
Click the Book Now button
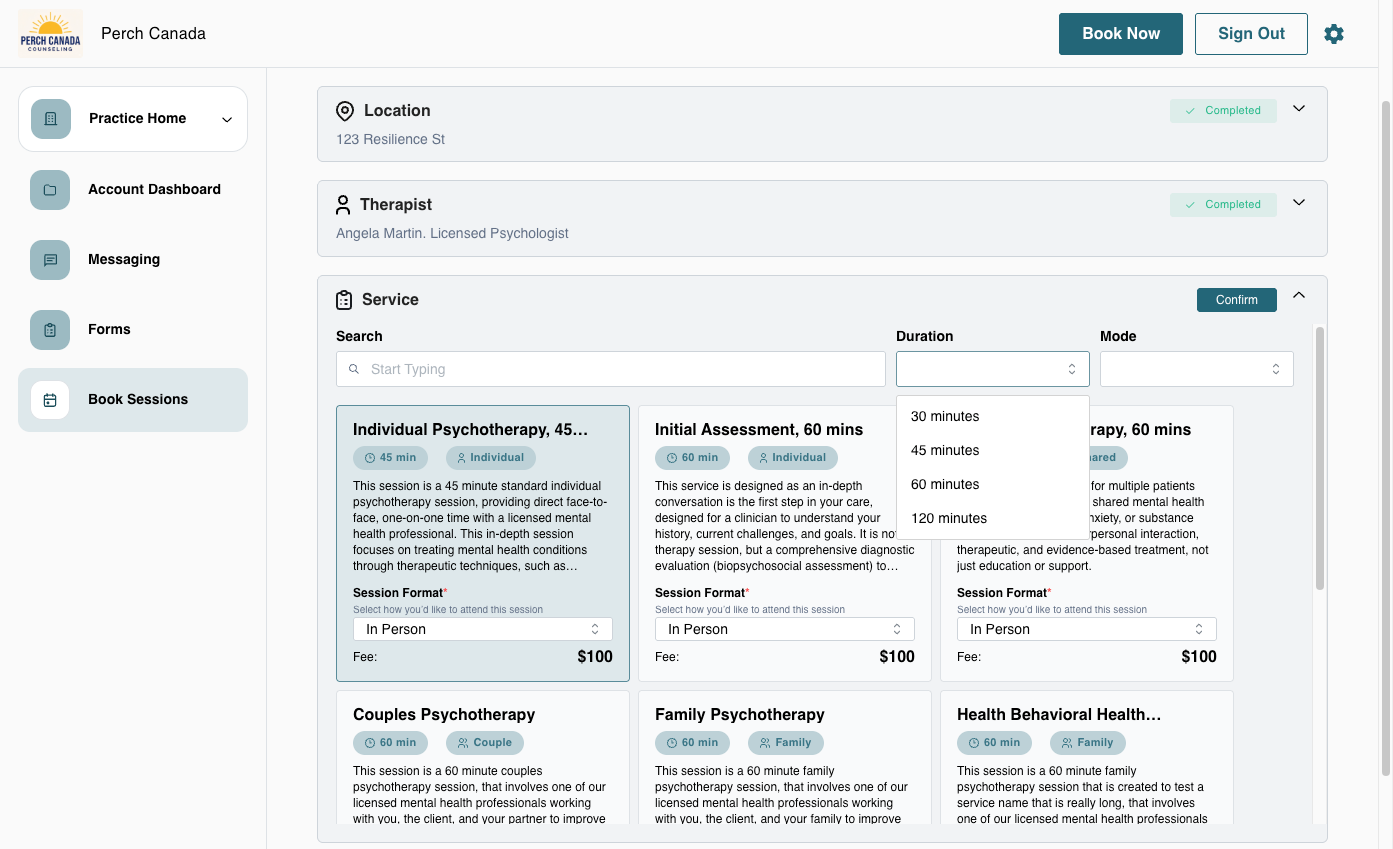click(x=1121, y=34)
